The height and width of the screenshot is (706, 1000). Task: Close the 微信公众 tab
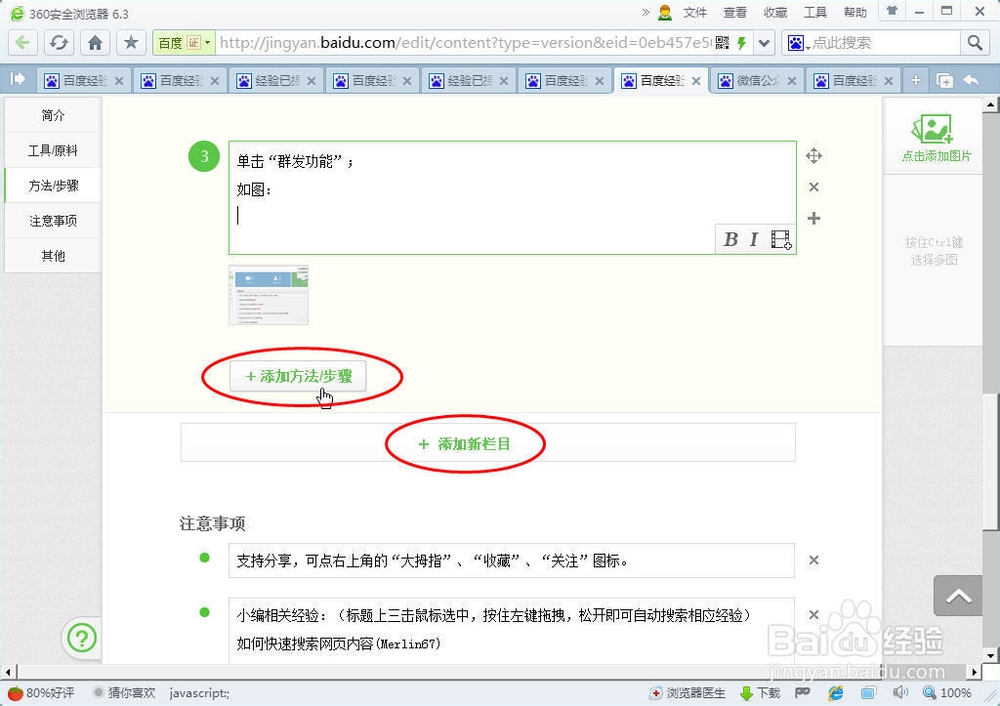pyautogui.click(x=791, y=81)
